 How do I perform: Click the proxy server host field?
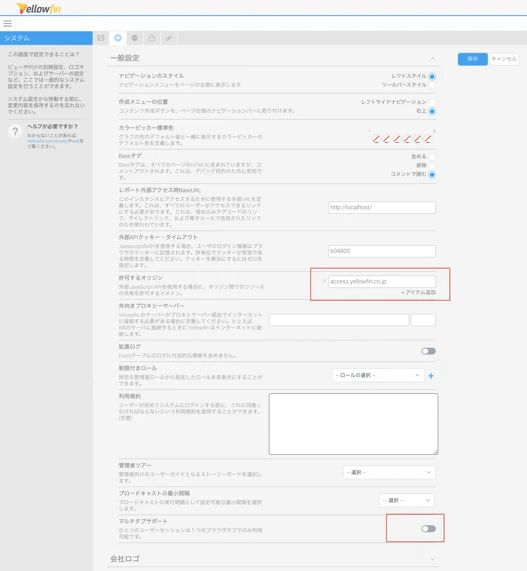coord(339,320)
